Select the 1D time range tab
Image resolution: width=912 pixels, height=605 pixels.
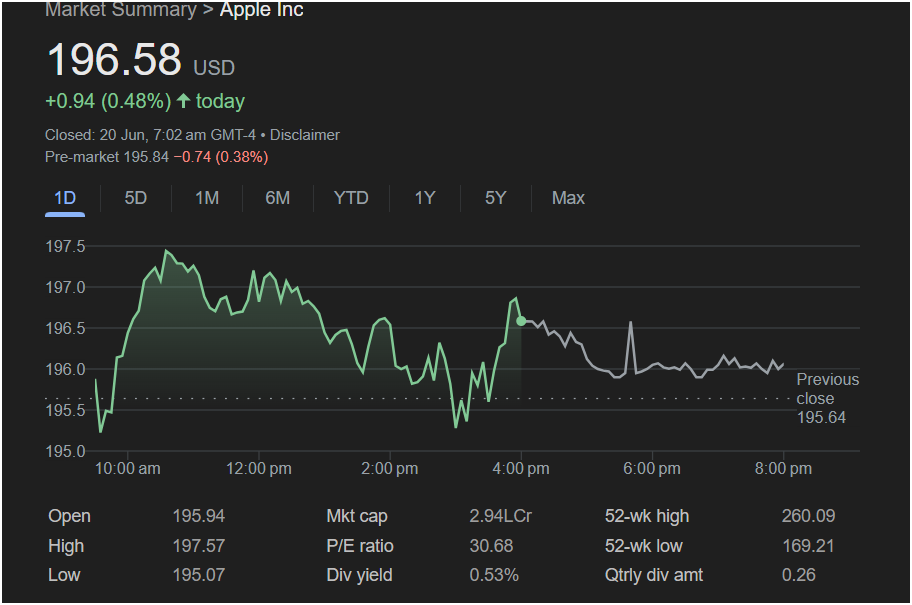pos(65,198)
